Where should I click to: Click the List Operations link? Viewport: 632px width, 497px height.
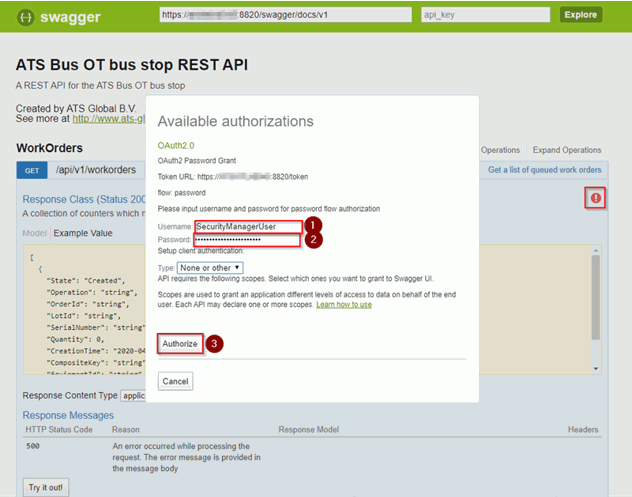(x=500, y=150)
